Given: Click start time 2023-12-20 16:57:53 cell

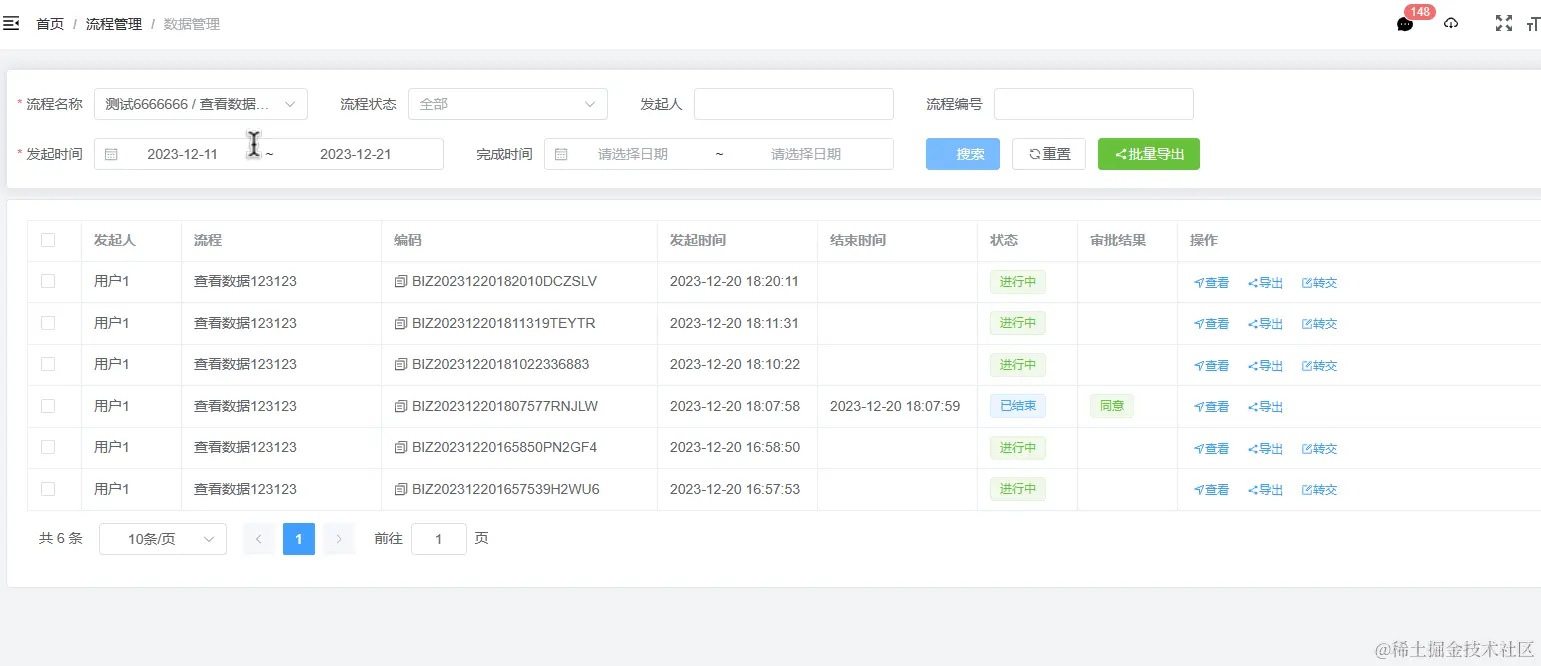Looking at the screenshot, I should point(735,489).
